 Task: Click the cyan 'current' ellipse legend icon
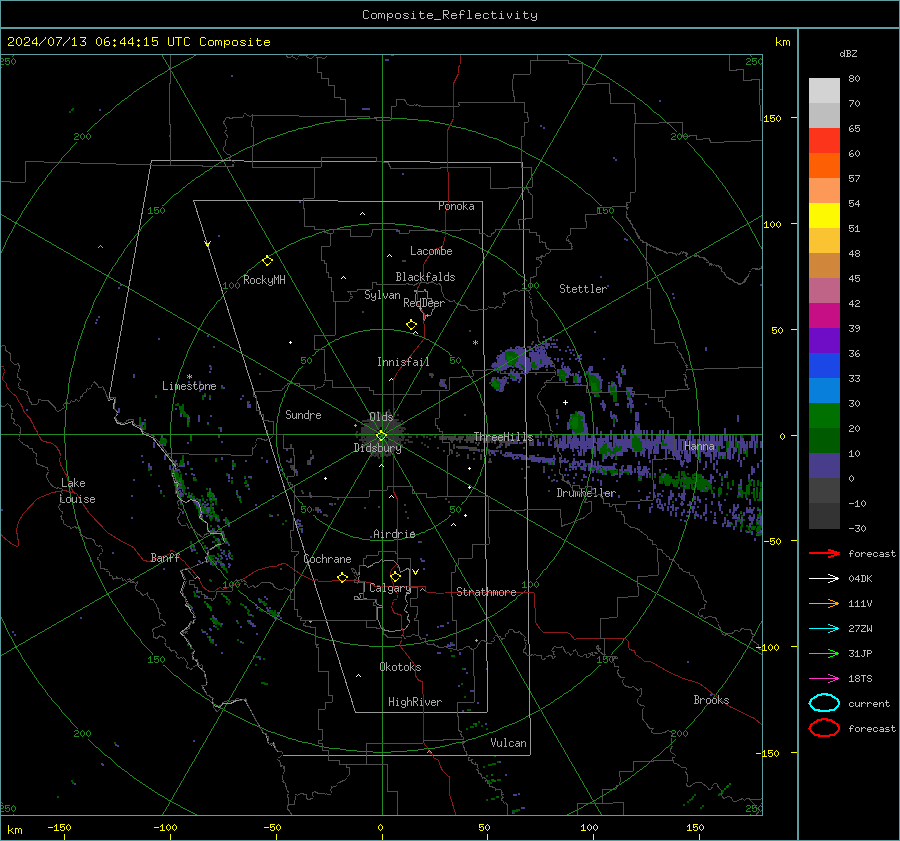pyautogui.click(x=824, y=703)
